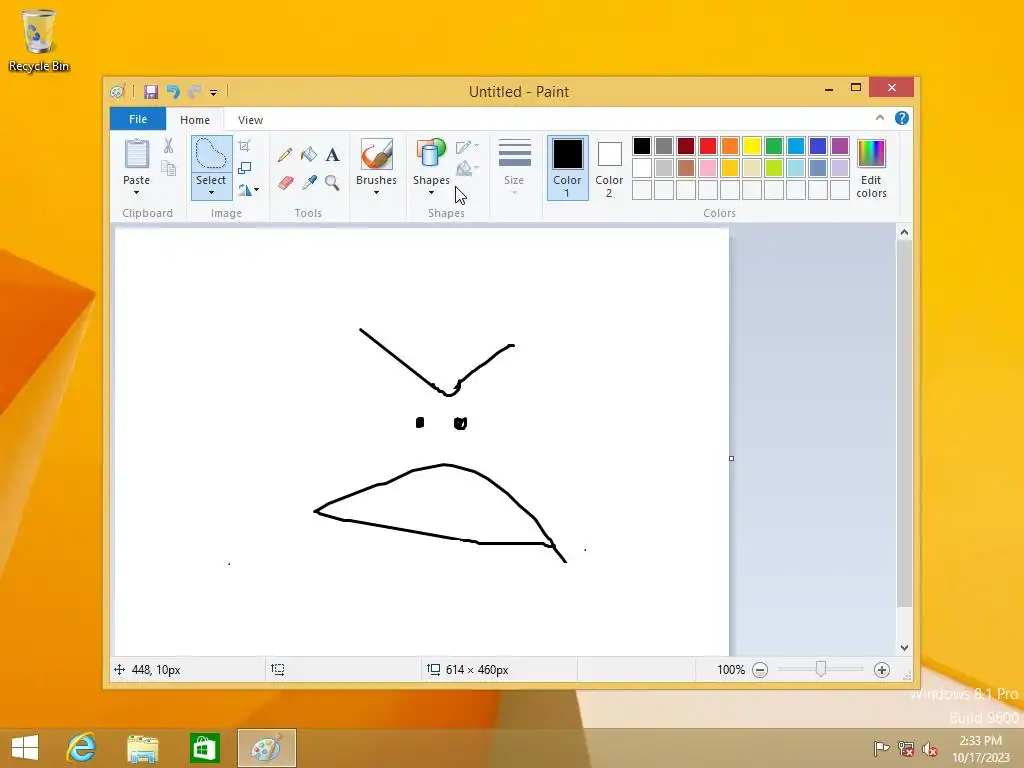Choose the gray color swatch

tap(664, 146)
